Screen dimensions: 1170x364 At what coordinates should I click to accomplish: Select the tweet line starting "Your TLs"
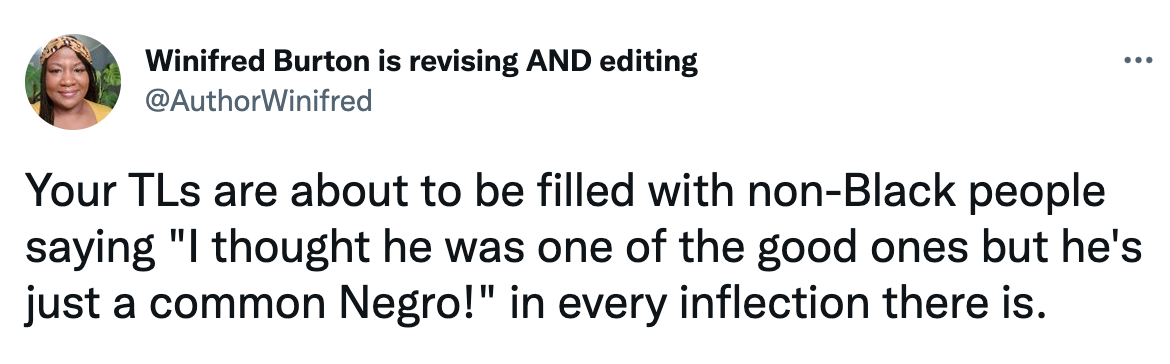(x=565, y=192)
